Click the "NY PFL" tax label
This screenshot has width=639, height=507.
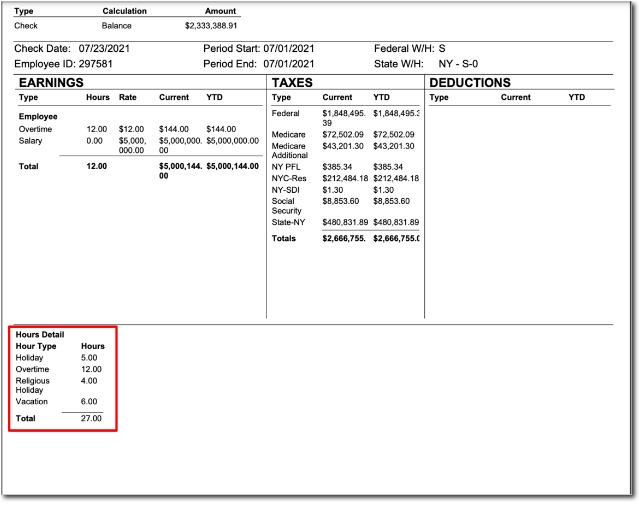(286, 167)
